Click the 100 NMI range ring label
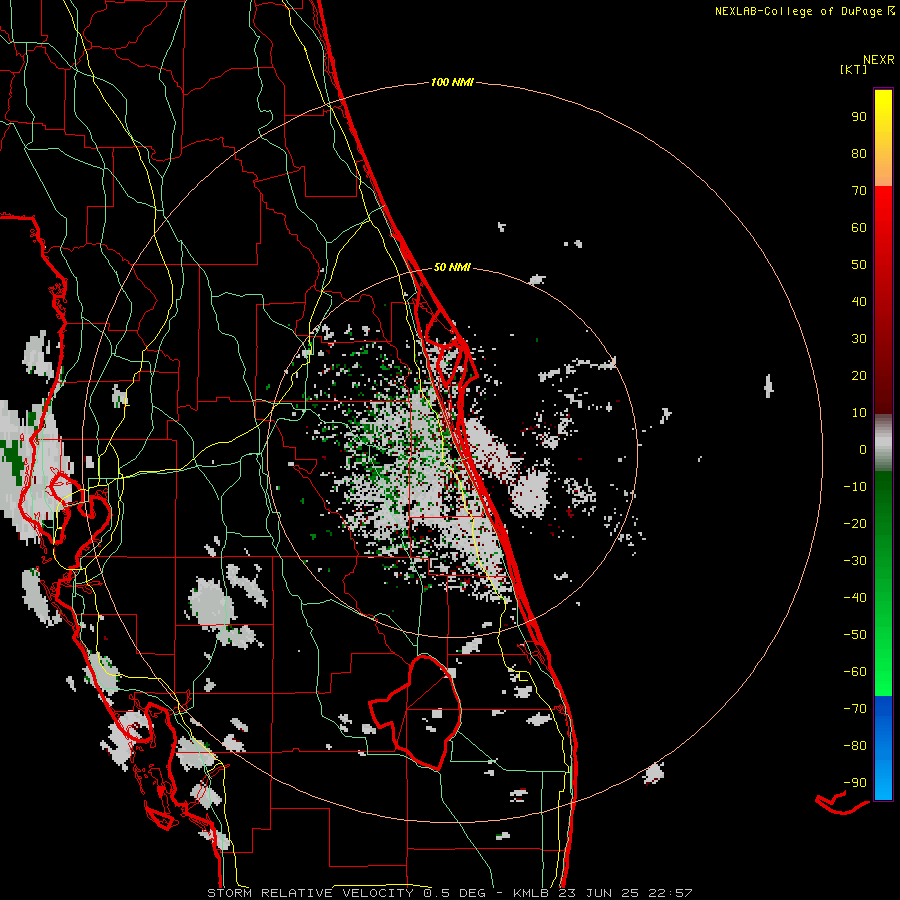 [452, 83]
